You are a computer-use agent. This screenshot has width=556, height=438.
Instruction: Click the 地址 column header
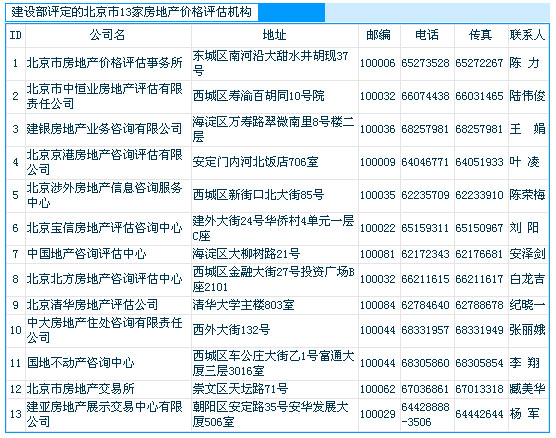[x=274, y=35]
